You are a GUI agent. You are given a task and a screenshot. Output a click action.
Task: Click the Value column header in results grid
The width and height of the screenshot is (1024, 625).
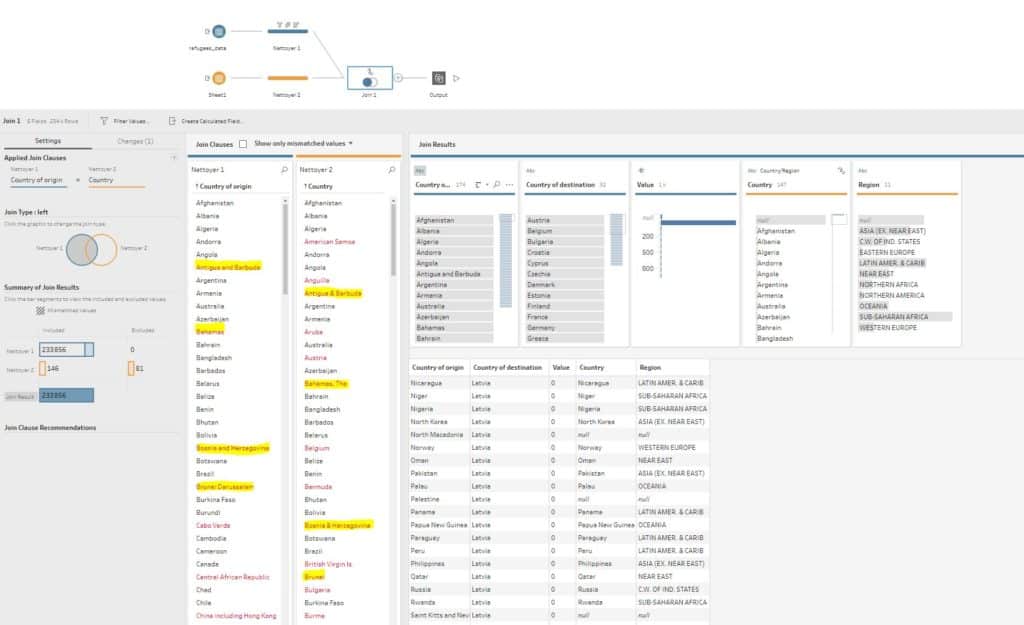pos(561,368)
